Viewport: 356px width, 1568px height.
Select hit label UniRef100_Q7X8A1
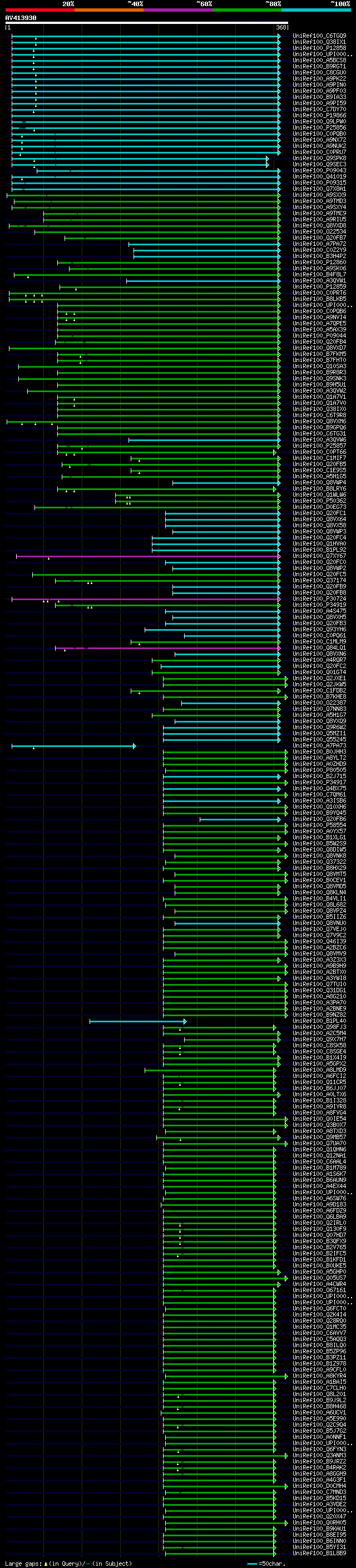tap(319, 189)
